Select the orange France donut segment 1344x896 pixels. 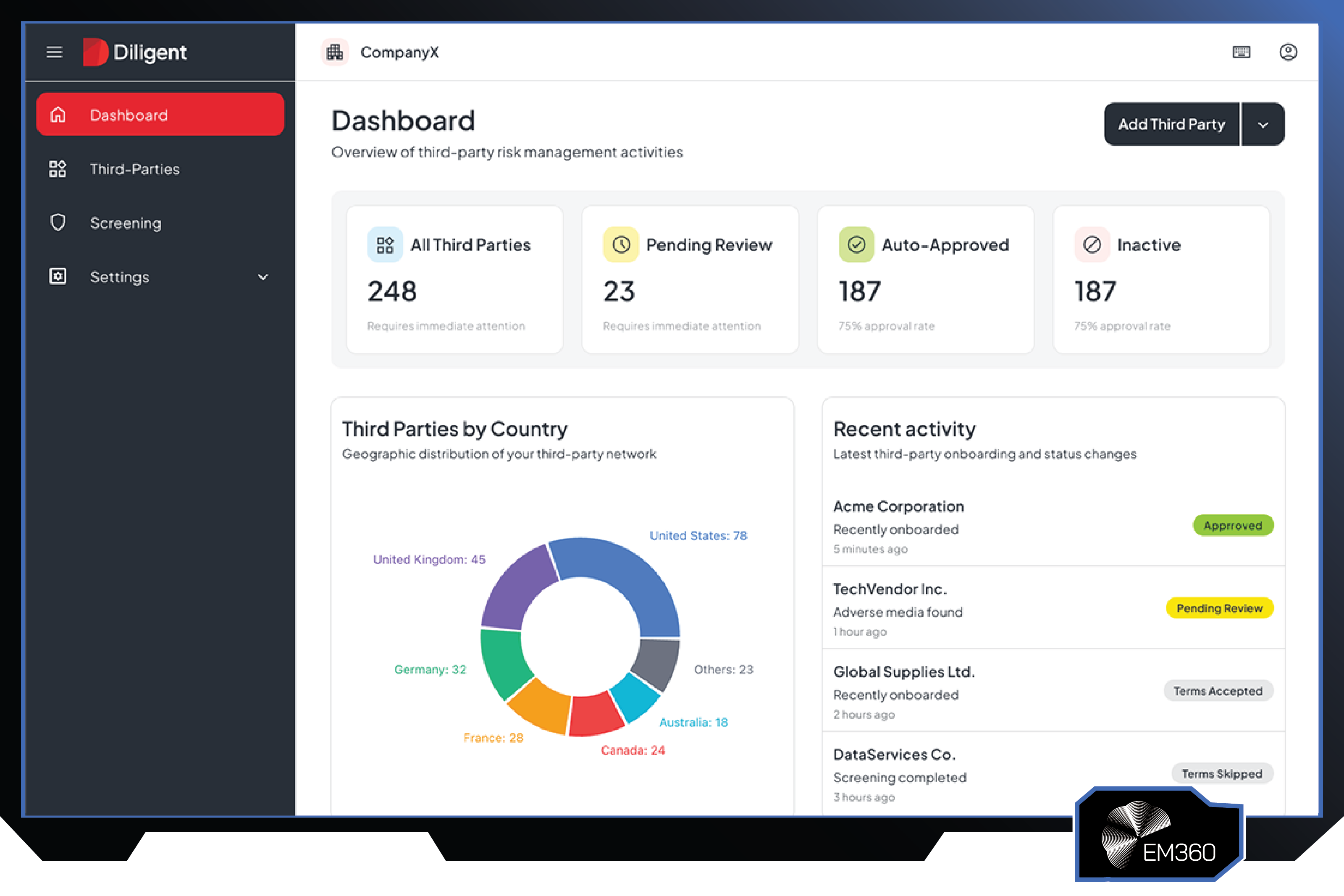[543, 707]
